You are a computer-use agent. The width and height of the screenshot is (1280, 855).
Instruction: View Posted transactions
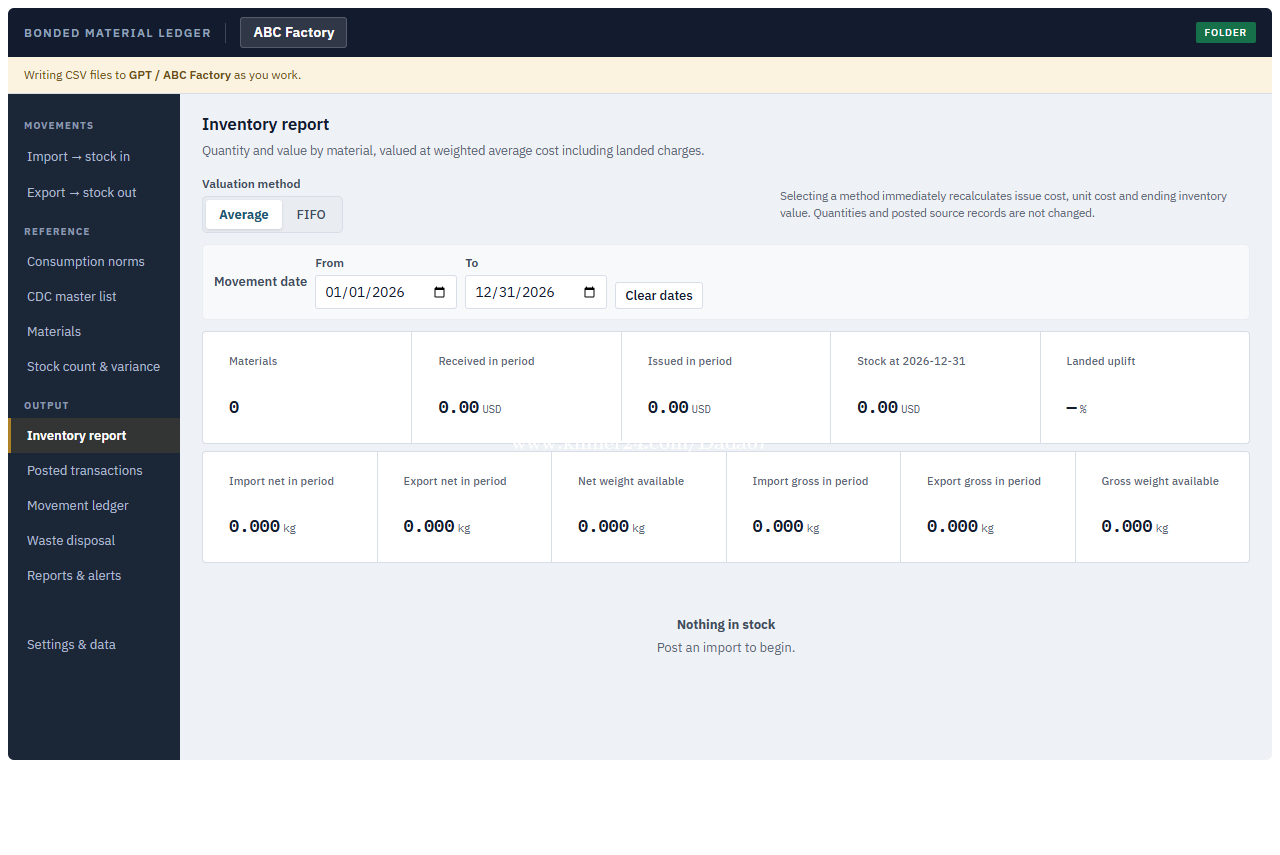pyautogui.click(x=94, y=471)
